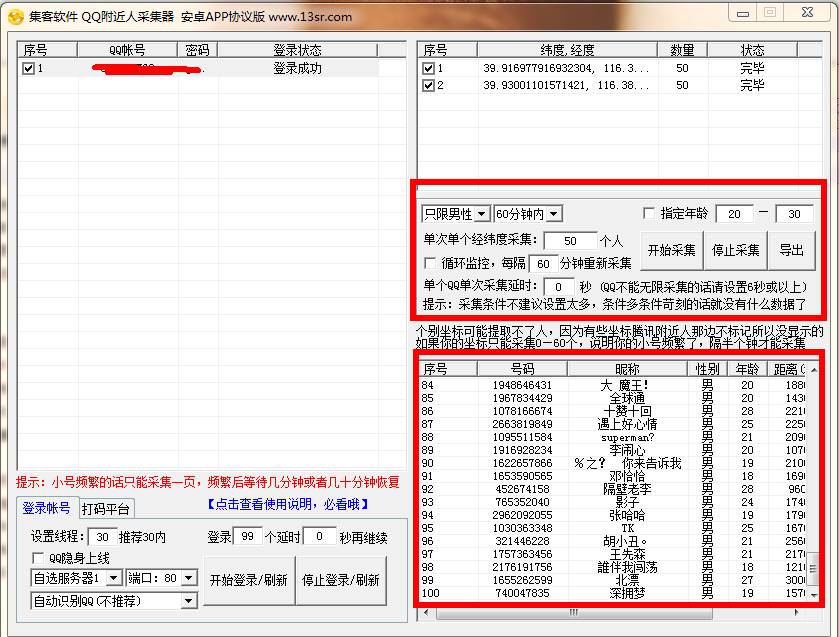This screenshot has height=637, width=839.
Task: Select coordinate row 39.93001101571421
Action: [x=620, y=85]
